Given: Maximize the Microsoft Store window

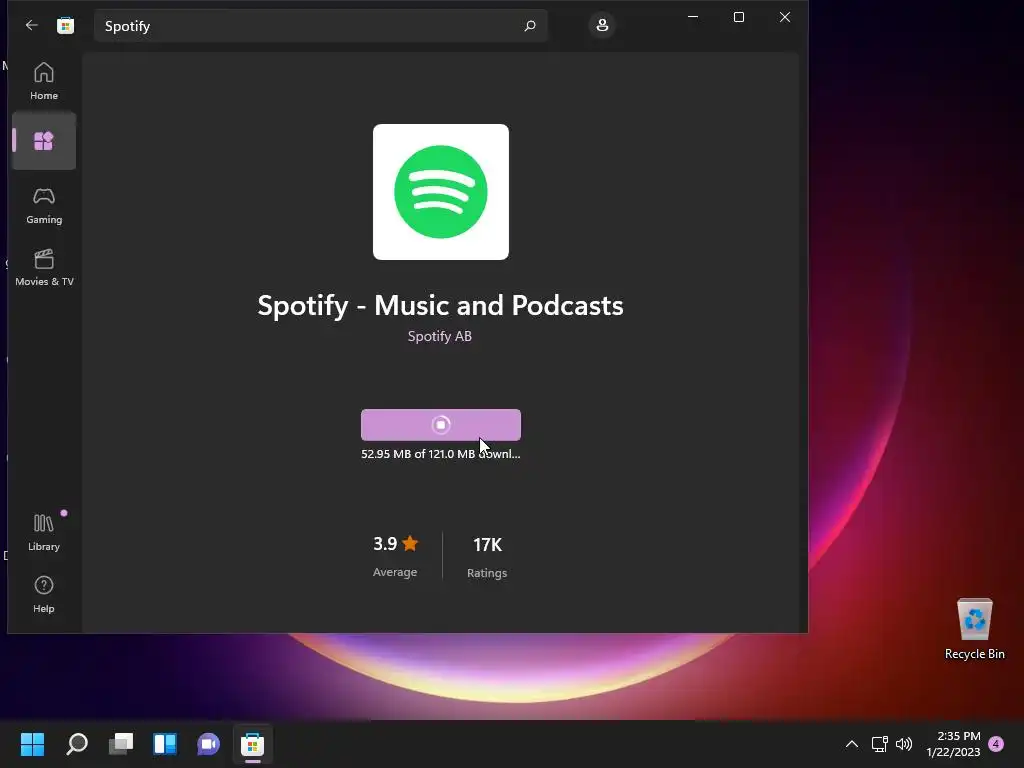Looking at the screenshot, I should tap(739, 17).
